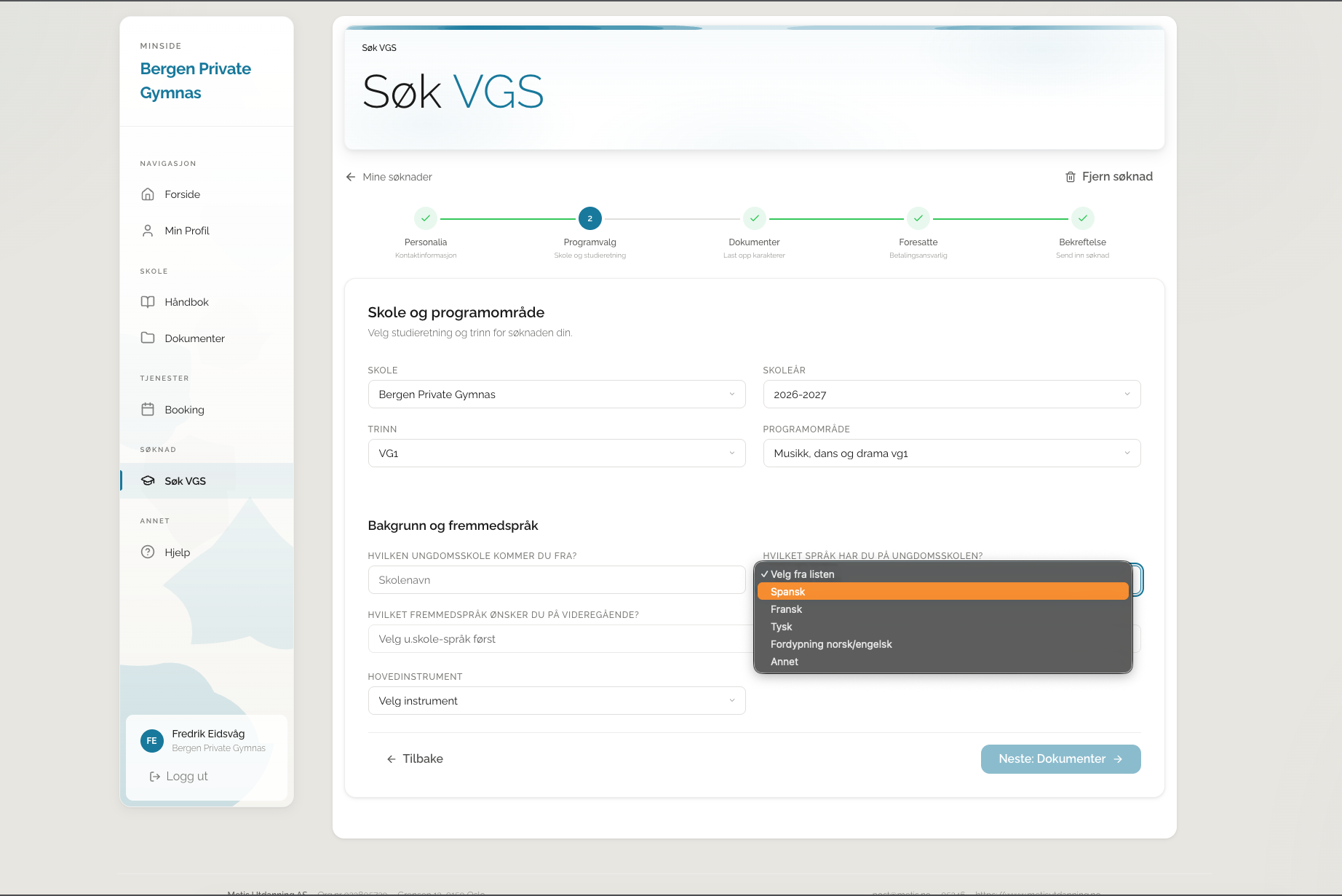Go back to Mine søknader
The image size is (1342, 896).
tap(389, 177)
